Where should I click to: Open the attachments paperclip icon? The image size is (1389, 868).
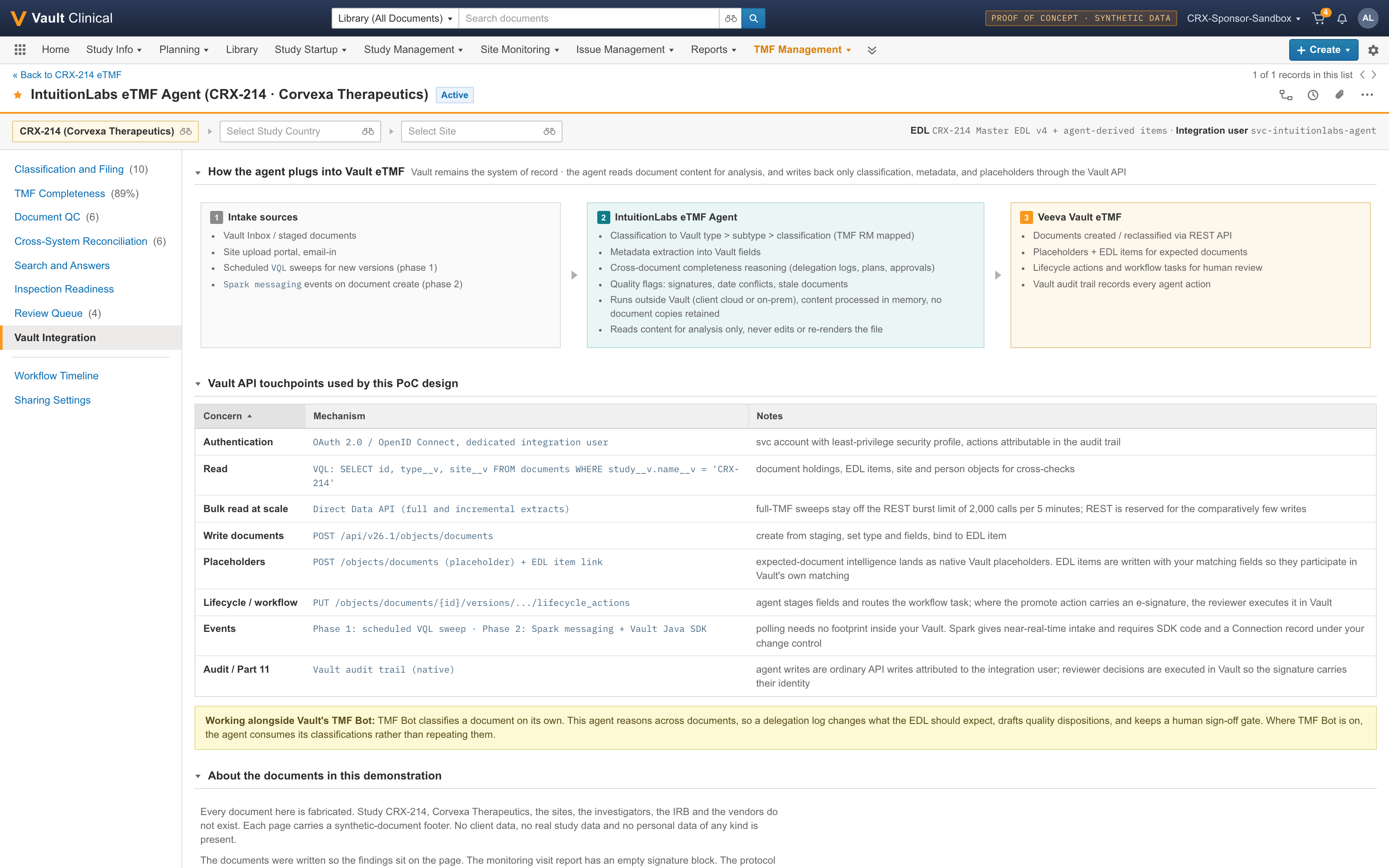(x=1340, y=95)
